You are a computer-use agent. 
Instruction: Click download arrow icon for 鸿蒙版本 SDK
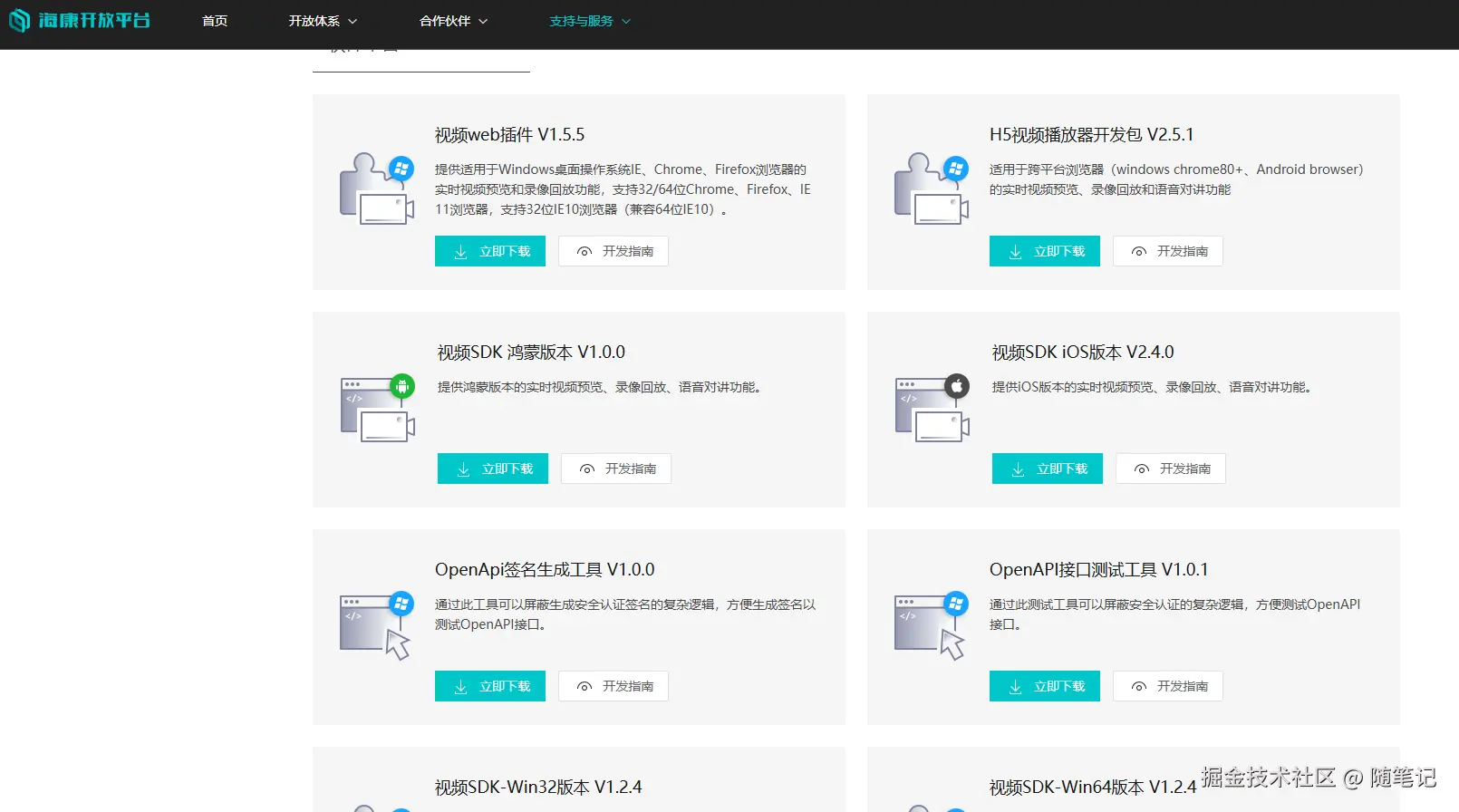[463, 469]
